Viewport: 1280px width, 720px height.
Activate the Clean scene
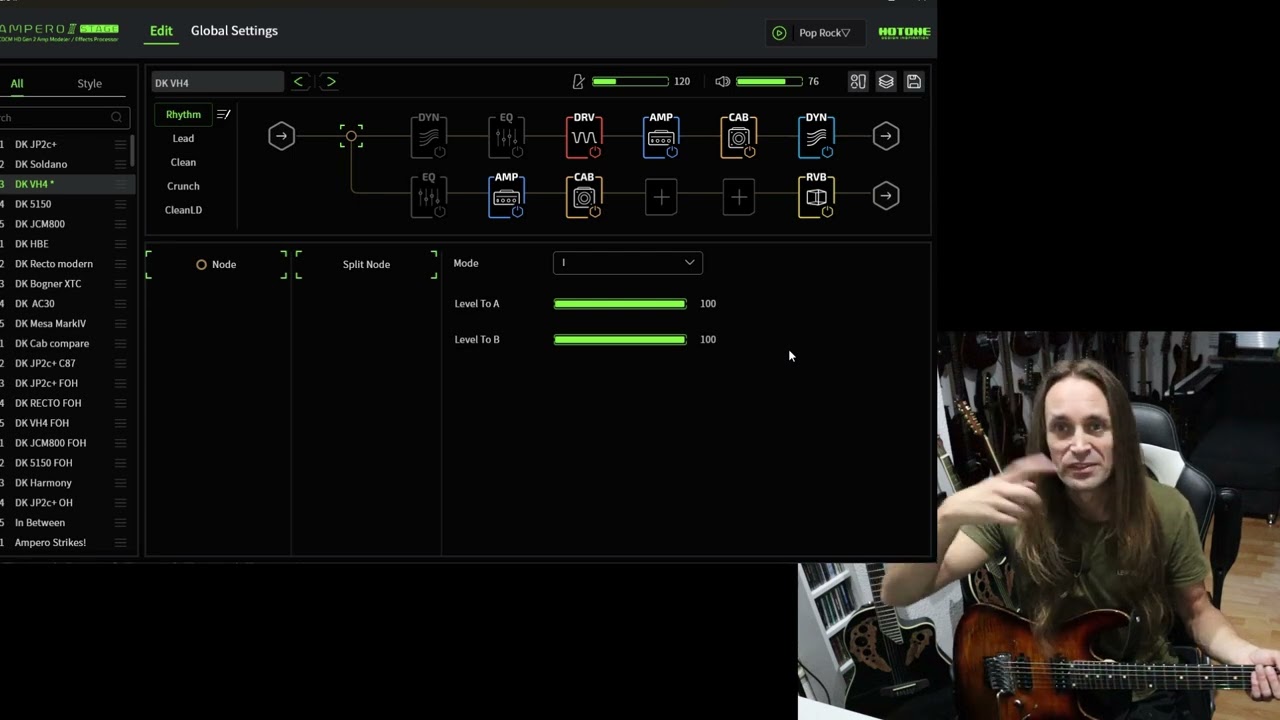pyautogui.click(x=183, y=162)
